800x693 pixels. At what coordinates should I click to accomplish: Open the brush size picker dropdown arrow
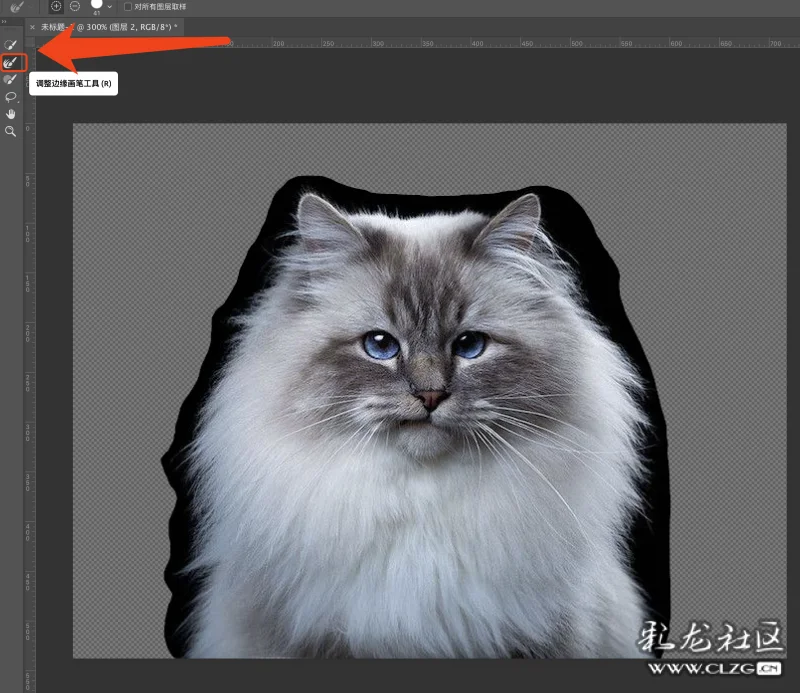[110, 7]
